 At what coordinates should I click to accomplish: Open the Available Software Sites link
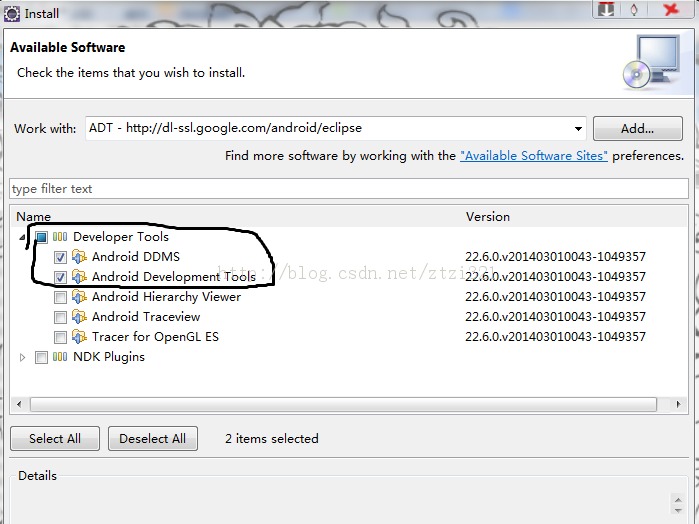pyautogui.click(x=534, y=156)
